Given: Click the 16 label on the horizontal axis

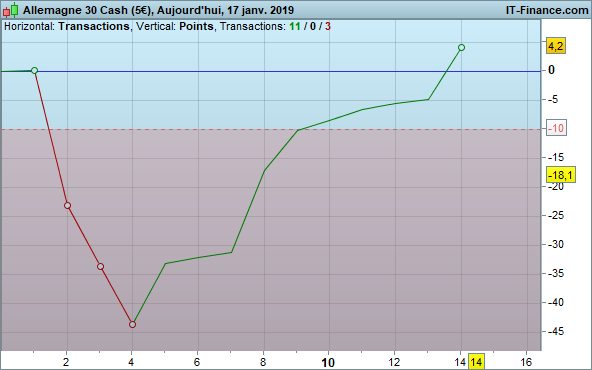Looking at the screenshot, I should (x=526, y=362).
